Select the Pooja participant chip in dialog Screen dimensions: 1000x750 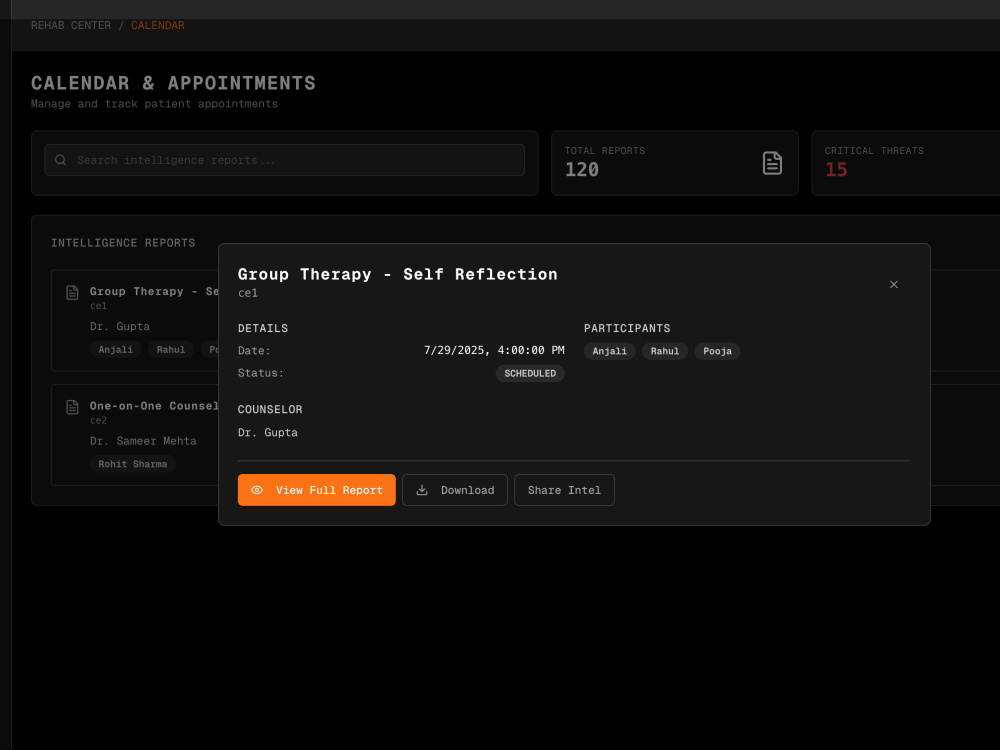point(717,351)
